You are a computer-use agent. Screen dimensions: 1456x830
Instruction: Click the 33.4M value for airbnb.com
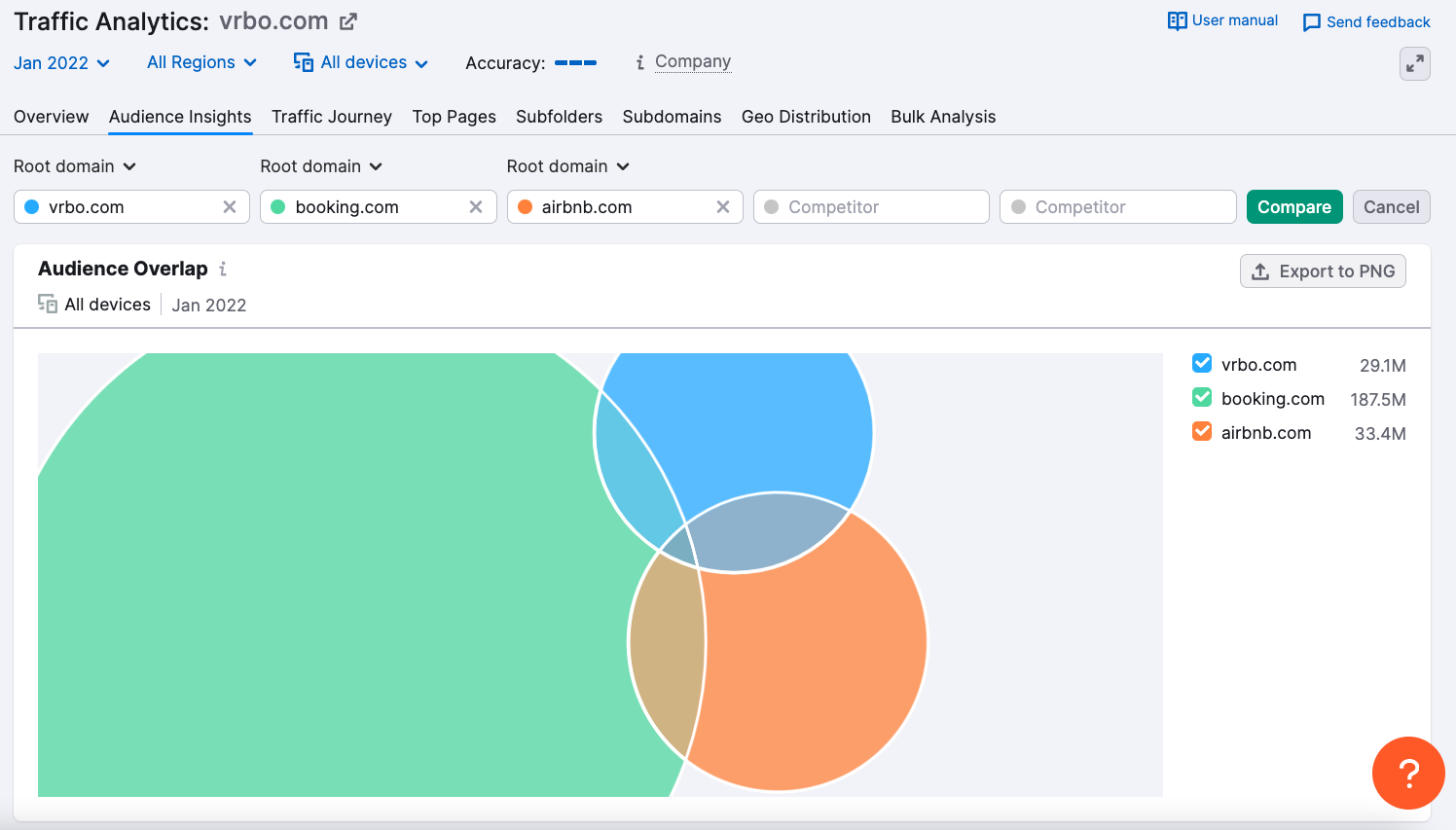click(x=1380, y=434)
